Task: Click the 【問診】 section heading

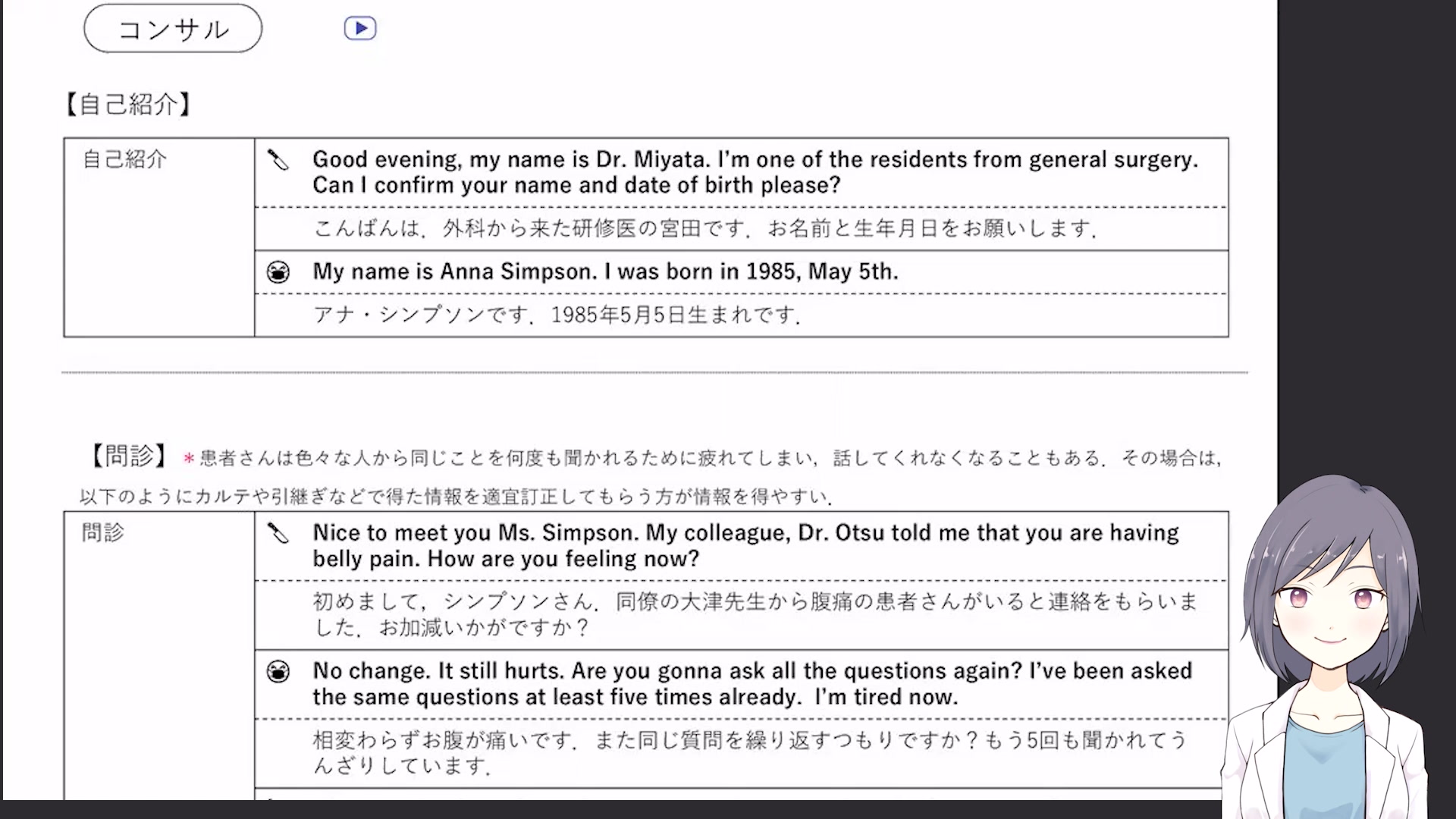Action: [129, 457]
